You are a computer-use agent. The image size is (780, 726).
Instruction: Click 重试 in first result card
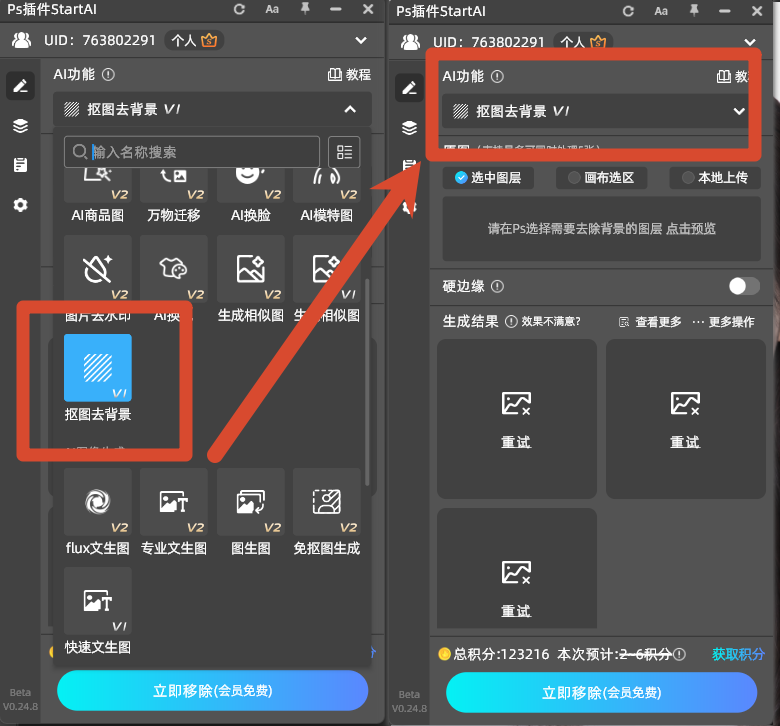(x=516, y=441)
